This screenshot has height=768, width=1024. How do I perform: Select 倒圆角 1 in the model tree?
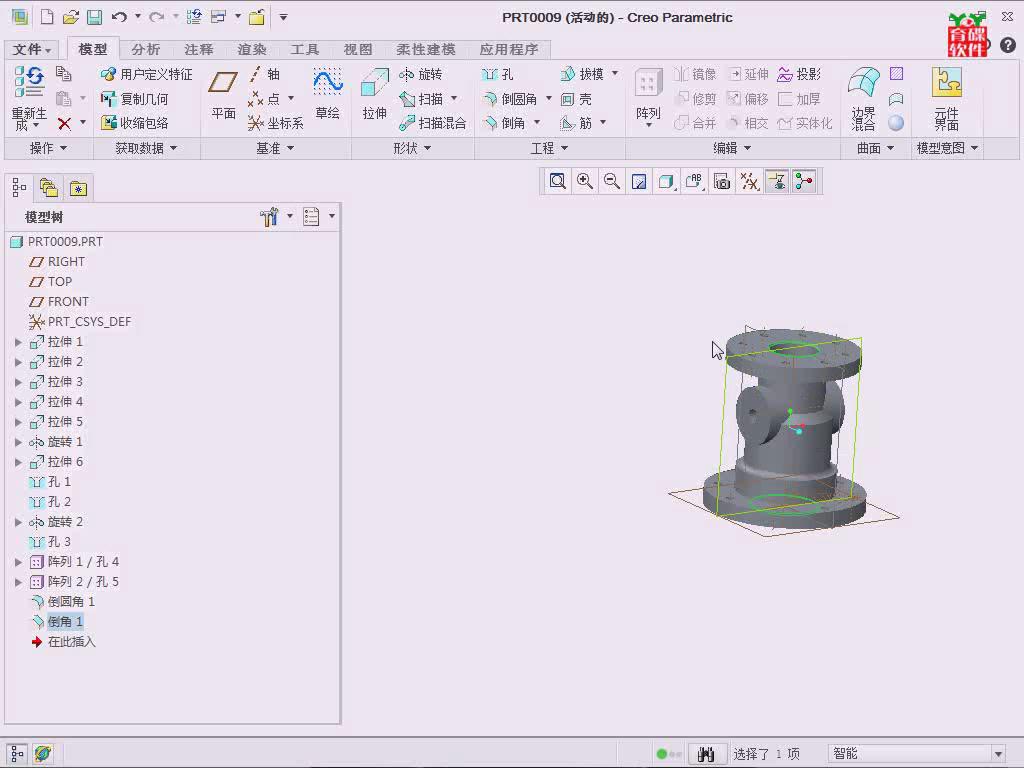63,601
